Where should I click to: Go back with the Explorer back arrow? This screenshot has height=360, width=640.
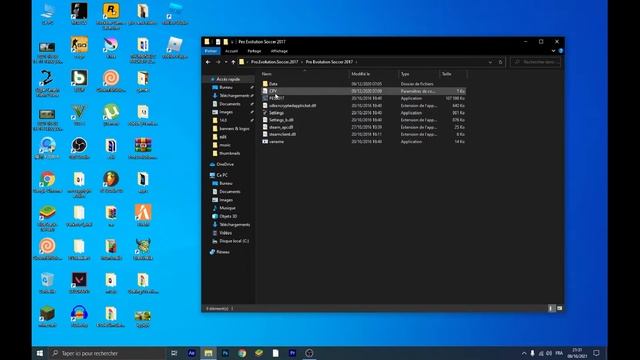(208, 62)
